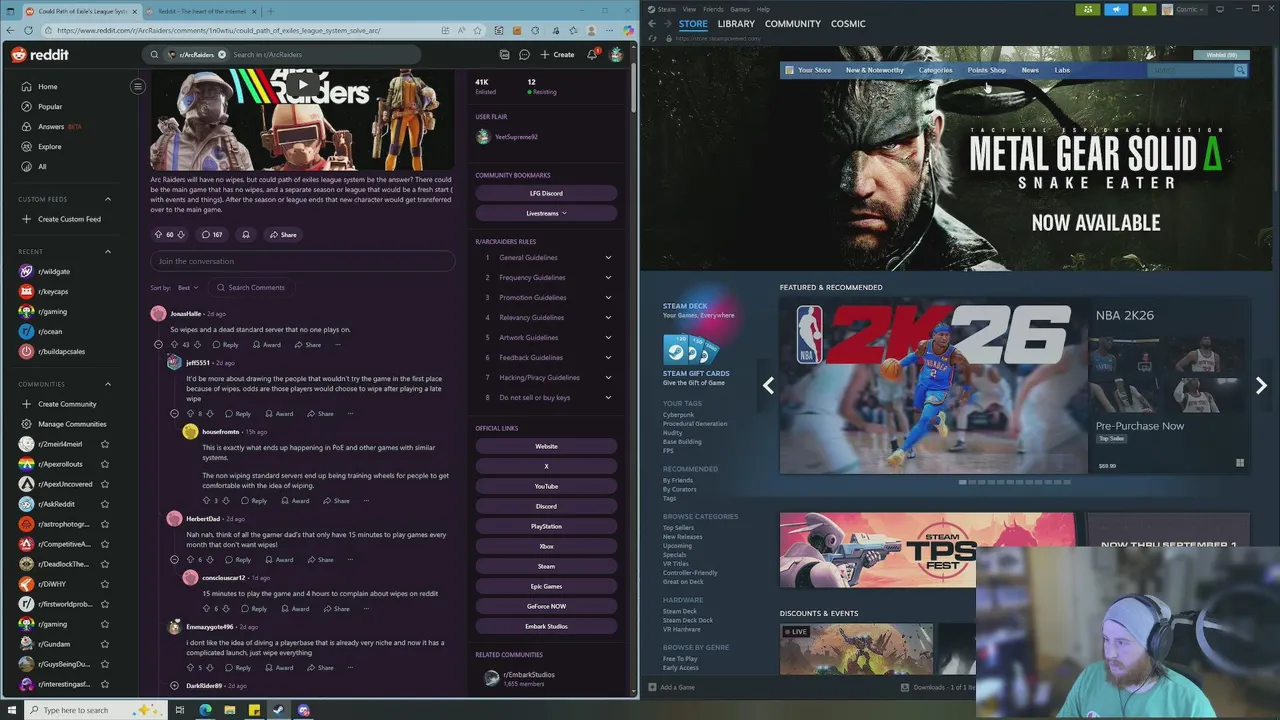Open the 167 comments button
The width and height of the screenshot is (1280, 720).
[x=212, y=235]
